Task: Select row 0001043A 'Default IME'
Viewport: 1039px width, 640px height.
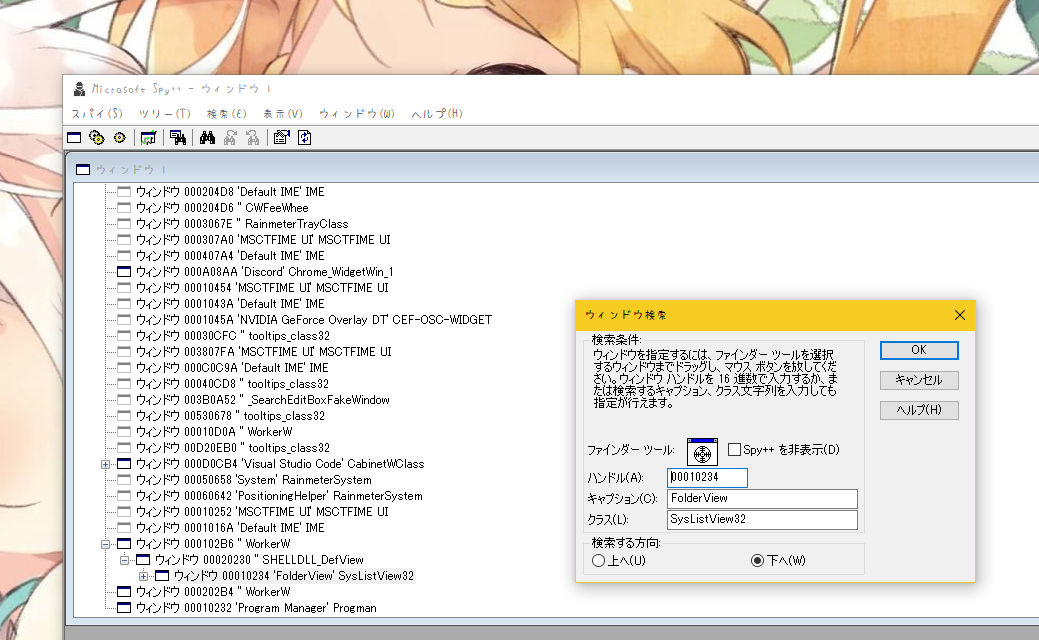Action: [230, 304]
